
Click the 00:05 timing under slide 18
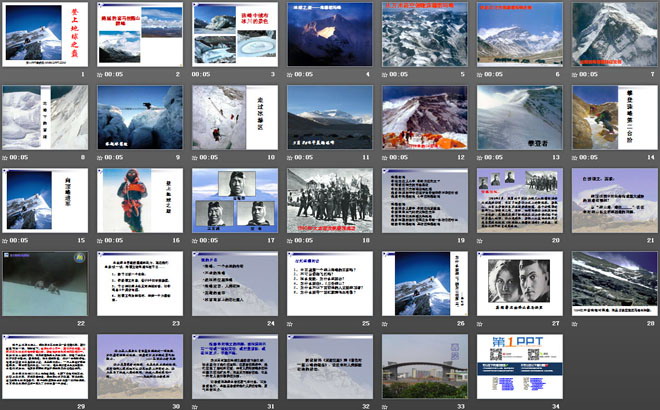(x=303, y=240)
